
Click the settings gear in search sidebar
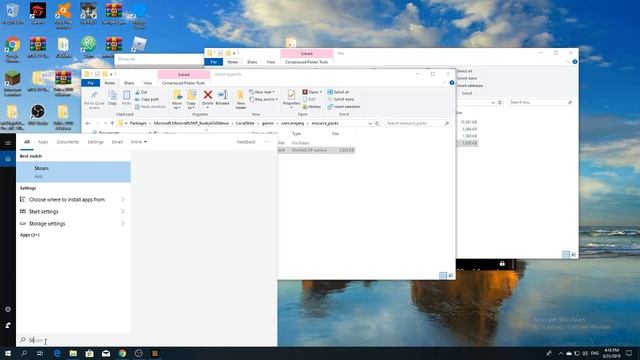(8, 309)
